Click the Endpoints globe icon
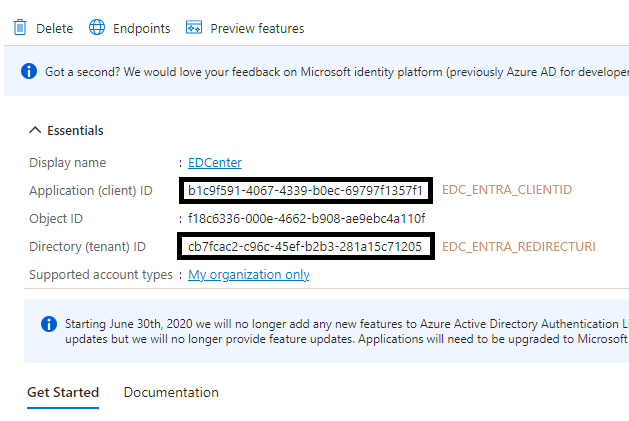 pyautogui.click(x=97, y=28)
